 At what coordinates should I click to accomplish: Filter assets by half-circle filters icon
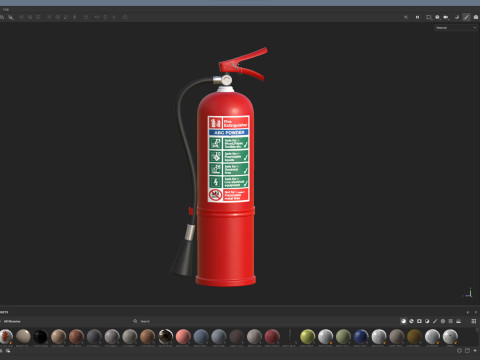pos(427,321)
